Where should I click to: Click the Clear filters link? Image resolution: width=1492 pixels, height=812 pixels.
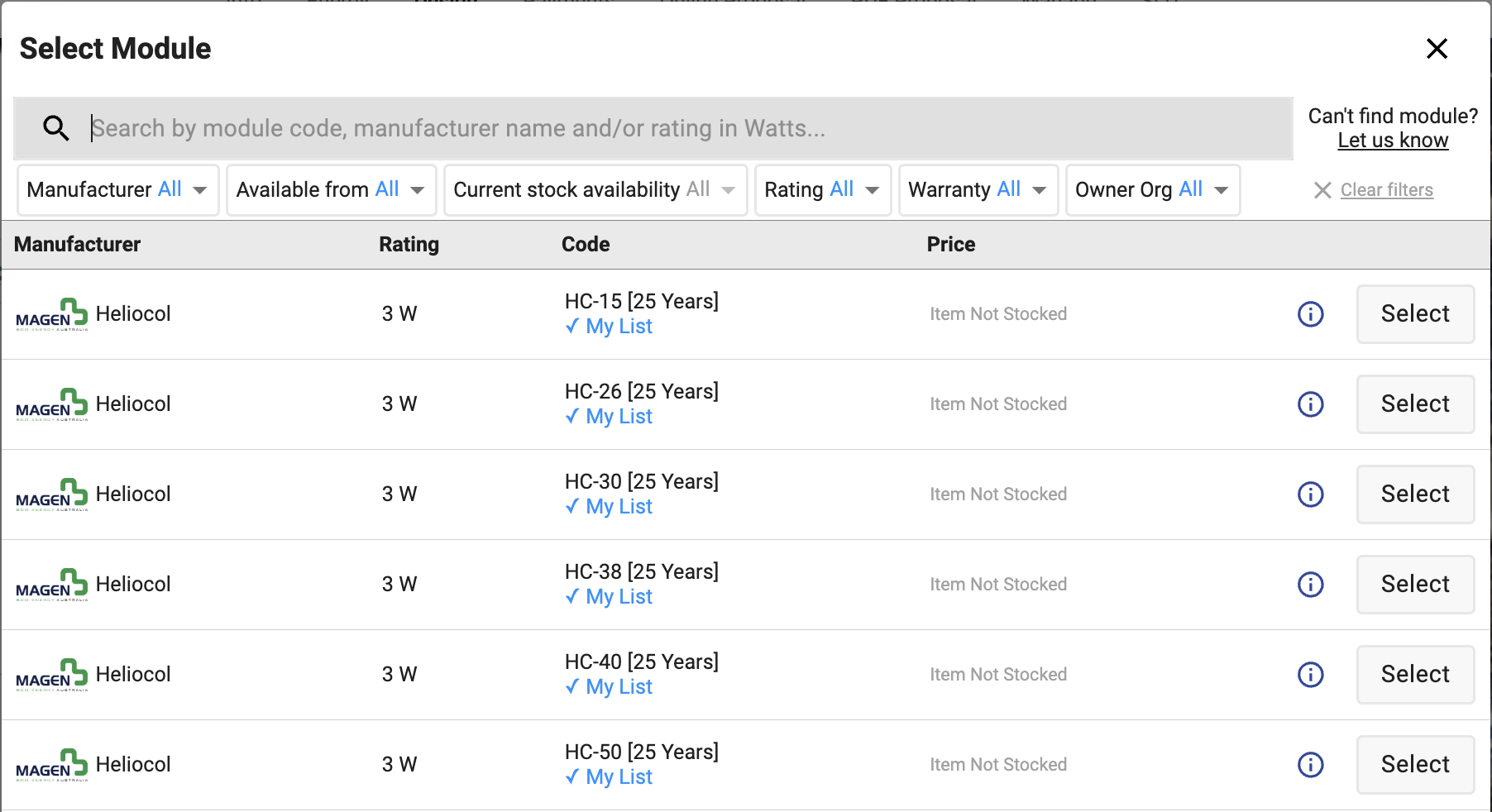1387,190
